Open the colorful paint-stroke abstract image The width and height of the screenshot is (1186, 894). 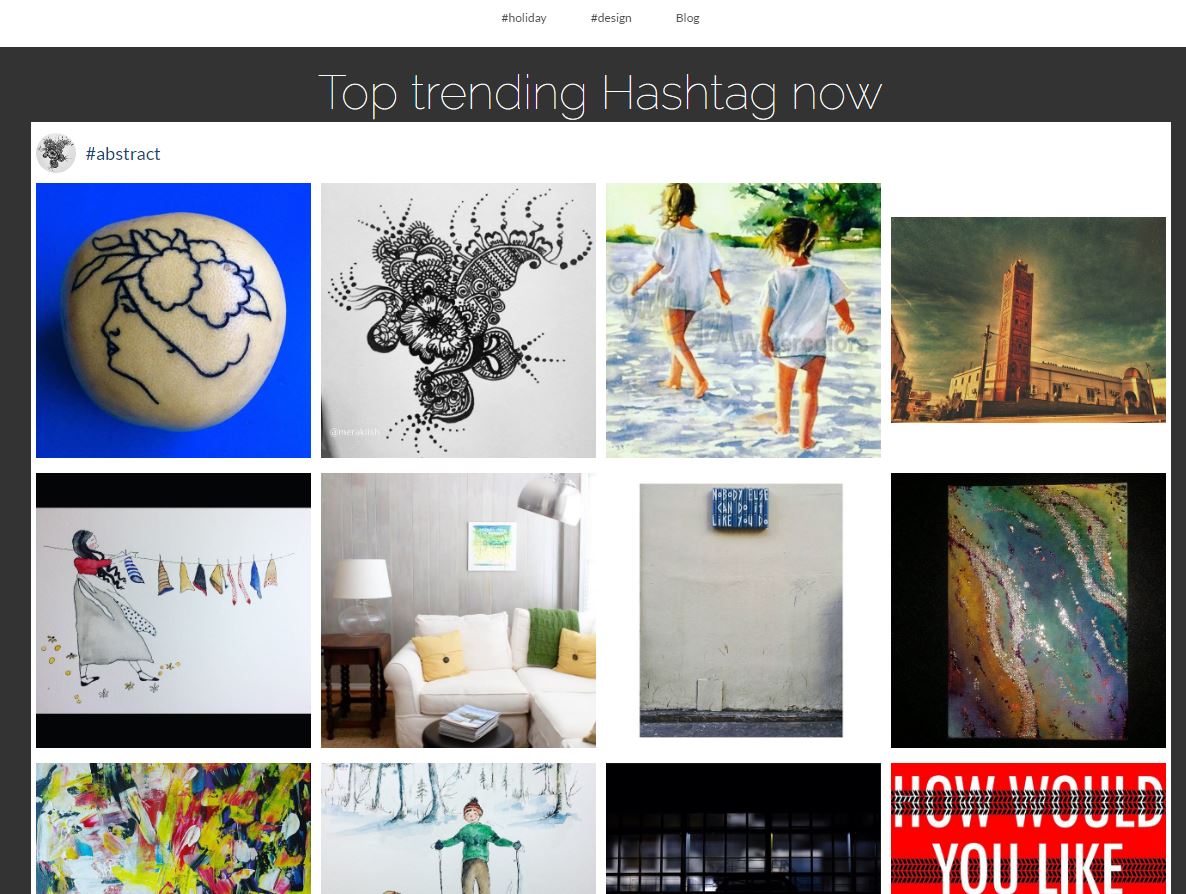click(x=173, y=828)
